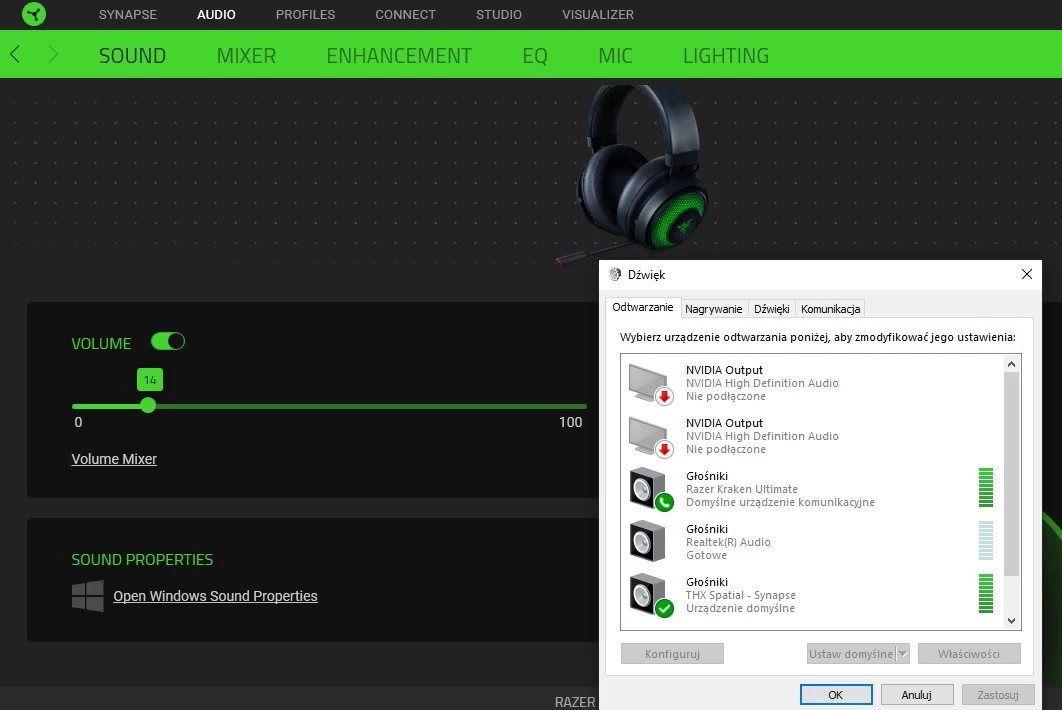Image resolution: width=1062 pixels, height=710 pixels.
Task: Open the Connect top menu
Action: [406, 14]
